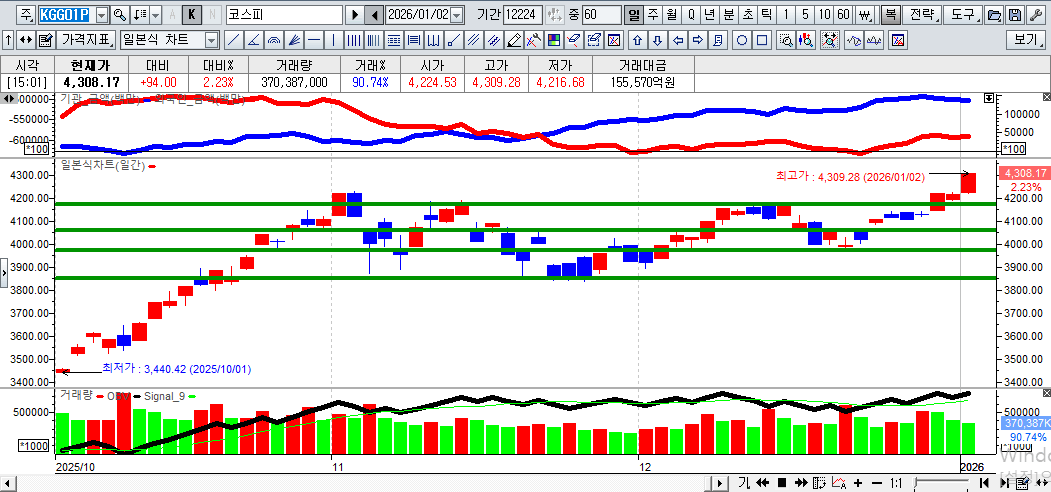The image size is (1051, 492).
Task: Select the ellipse shape drawing tool
Action: point(742,40)
